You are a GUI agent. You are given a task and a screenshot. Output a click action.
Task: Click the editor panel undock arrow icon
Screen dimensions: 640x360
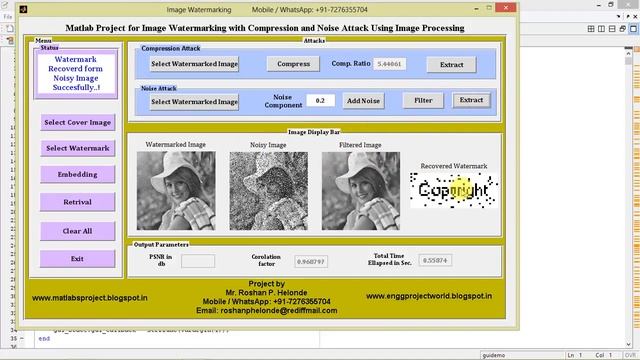(629, 16)
